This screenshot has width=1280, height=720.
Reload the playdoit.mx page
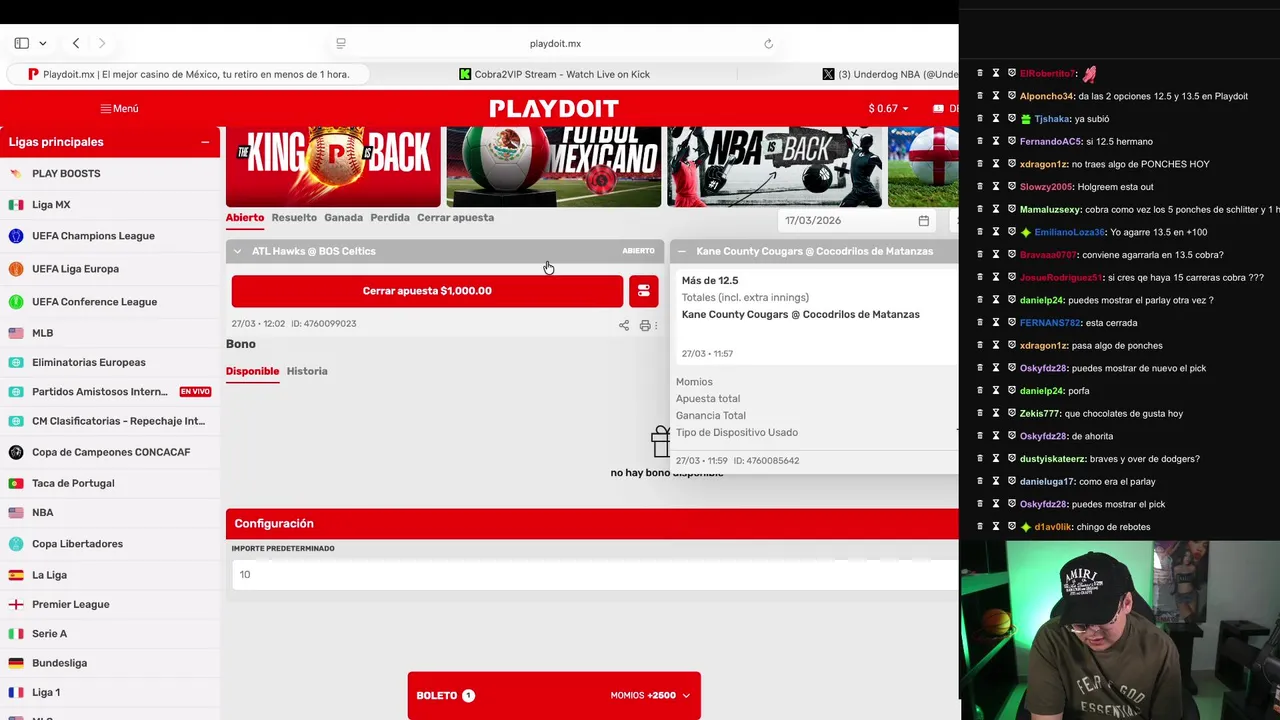[768, 43]
